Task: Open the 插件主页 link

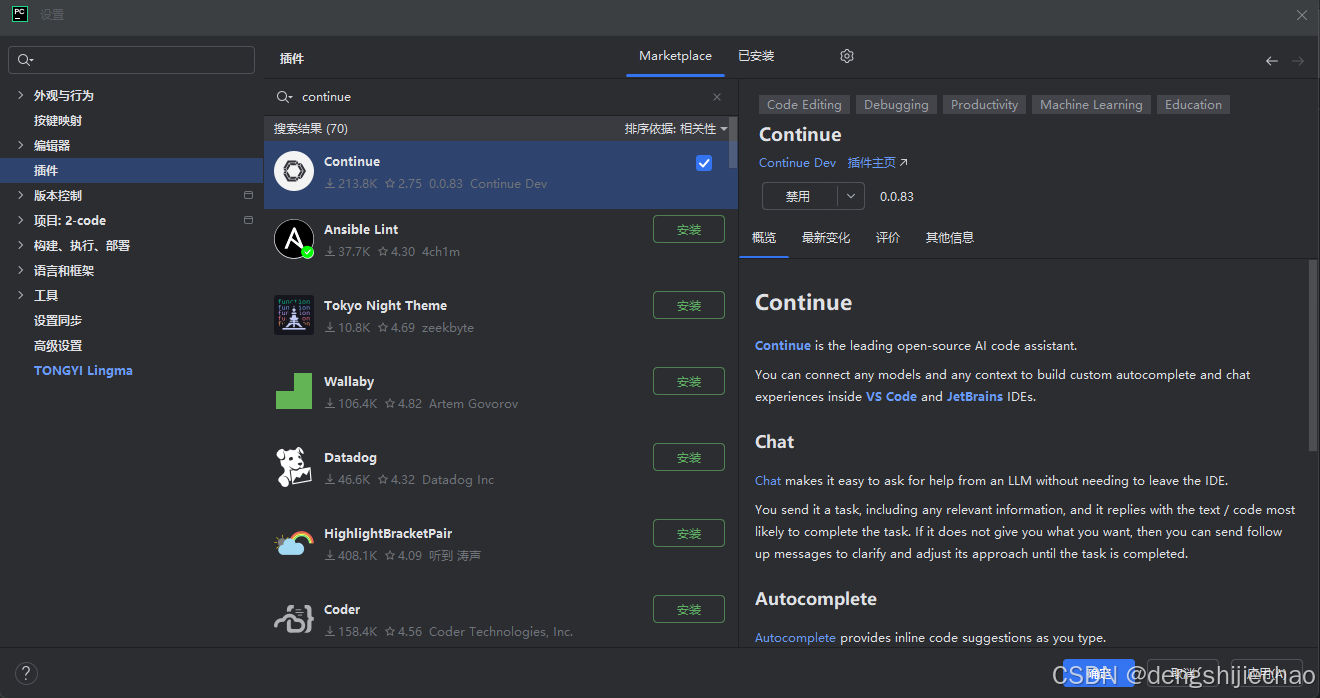Action: [x=878, y=162]
